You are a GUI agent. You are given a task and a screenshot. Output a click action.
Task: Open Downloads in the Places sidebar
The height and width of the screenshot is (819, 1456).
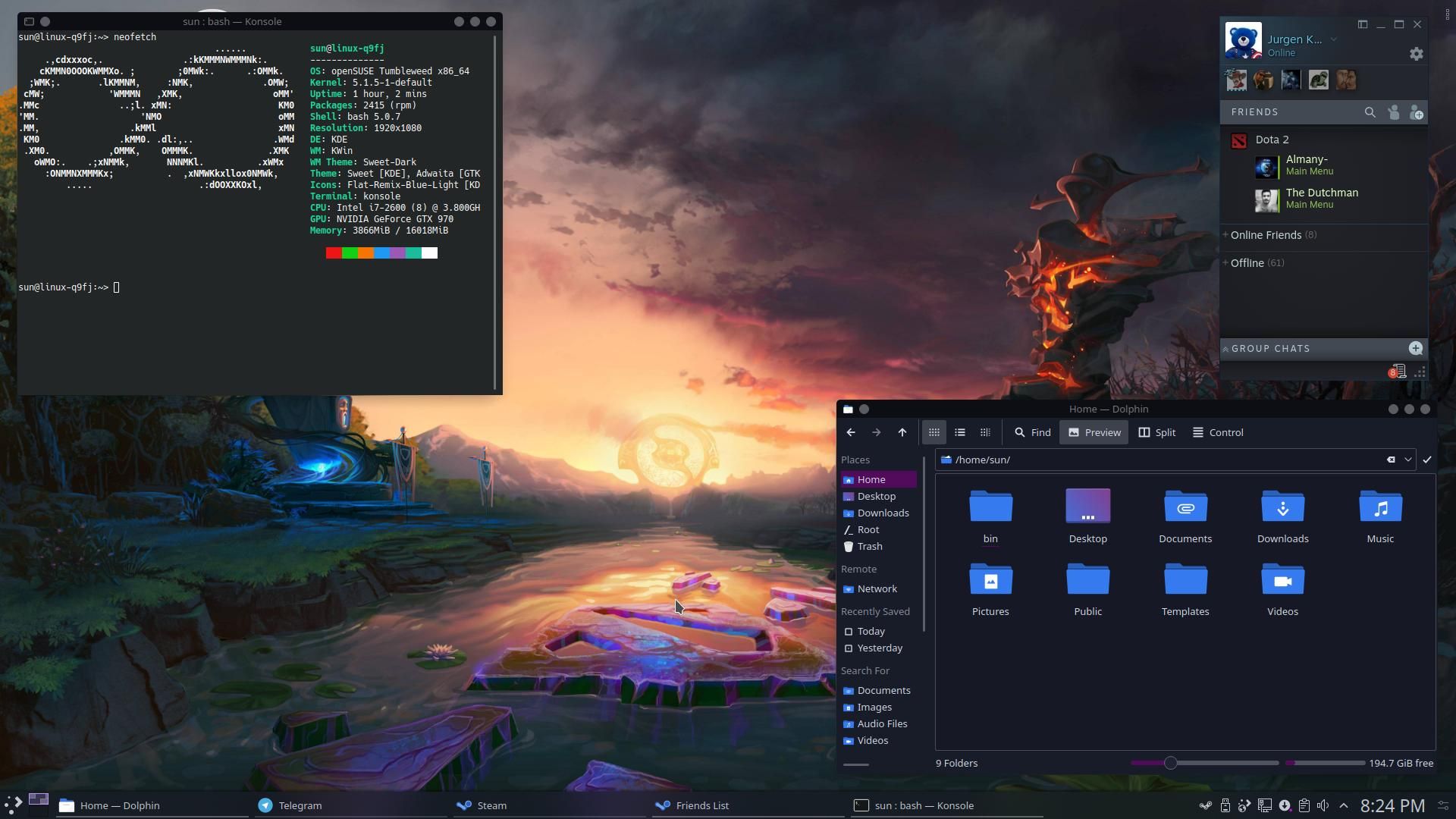click(x=882, y=513)
